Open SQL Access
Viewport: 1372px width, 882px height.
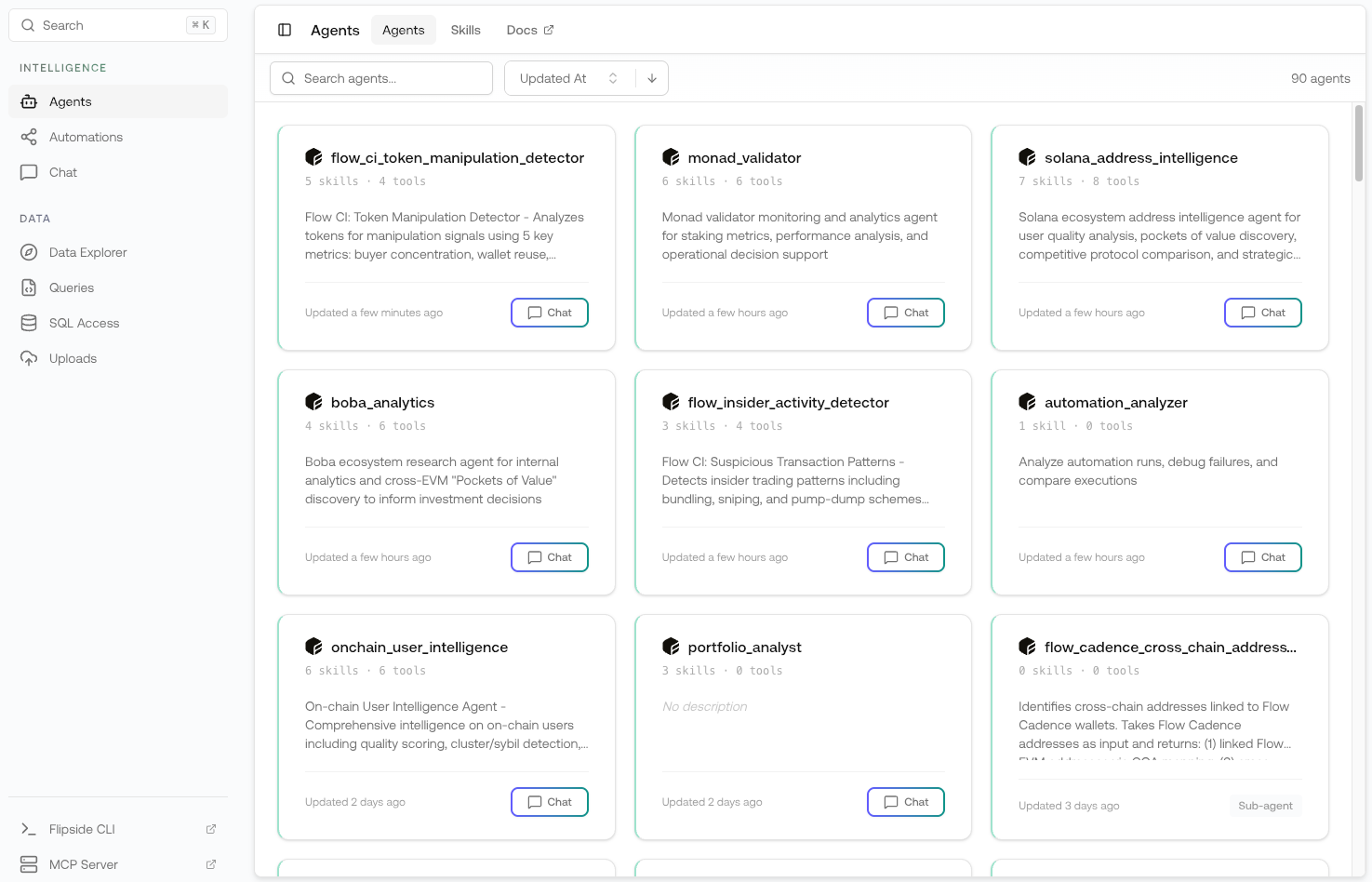pyautogui.click(x=84, y=323)
